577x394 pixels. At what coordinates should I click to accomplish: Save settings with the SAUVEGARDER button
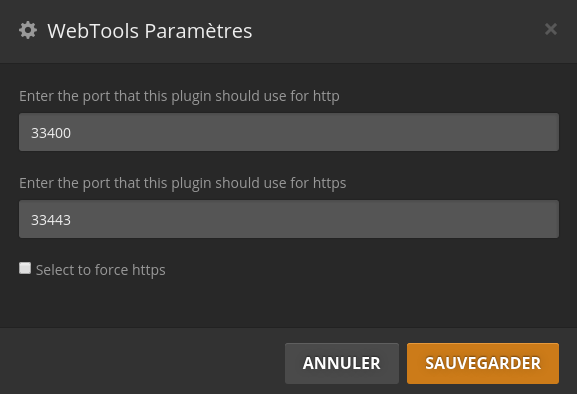tap(483, 363)
